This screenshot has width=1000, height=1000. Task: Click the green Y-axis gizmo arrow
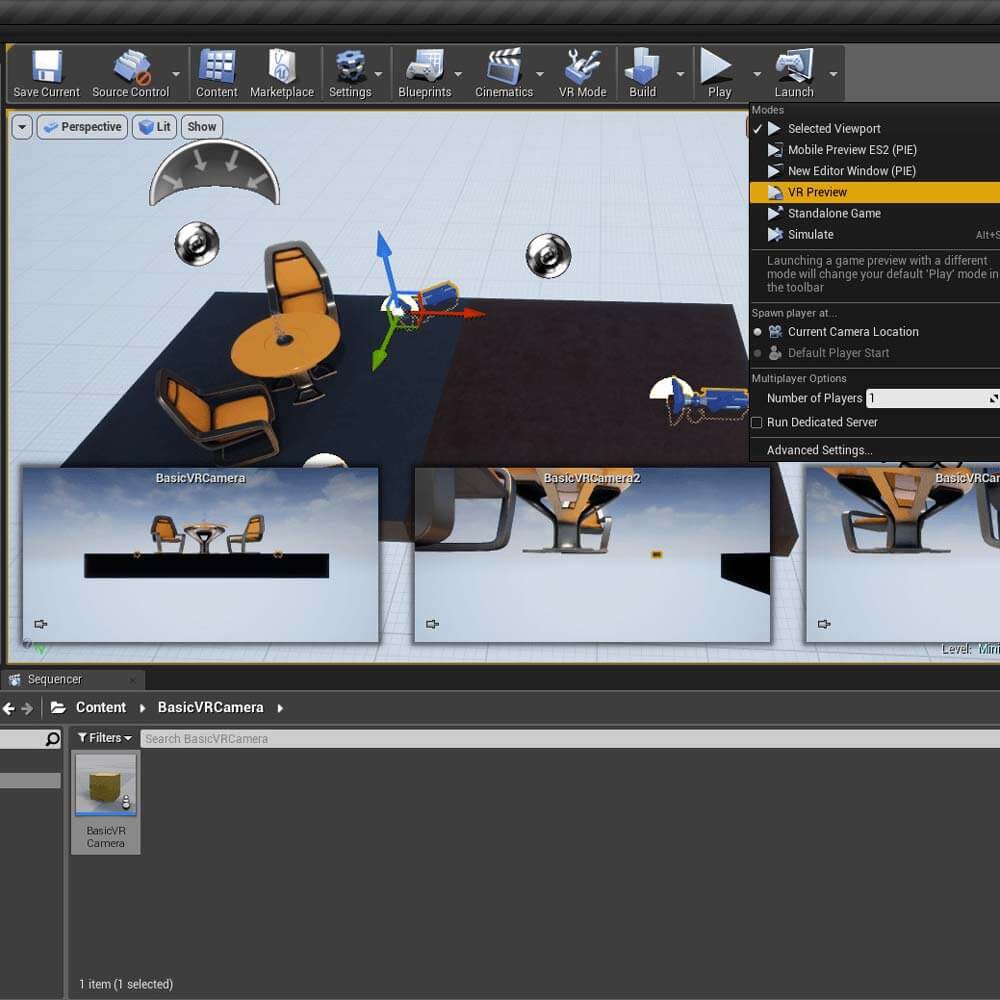tap(379, 358)
